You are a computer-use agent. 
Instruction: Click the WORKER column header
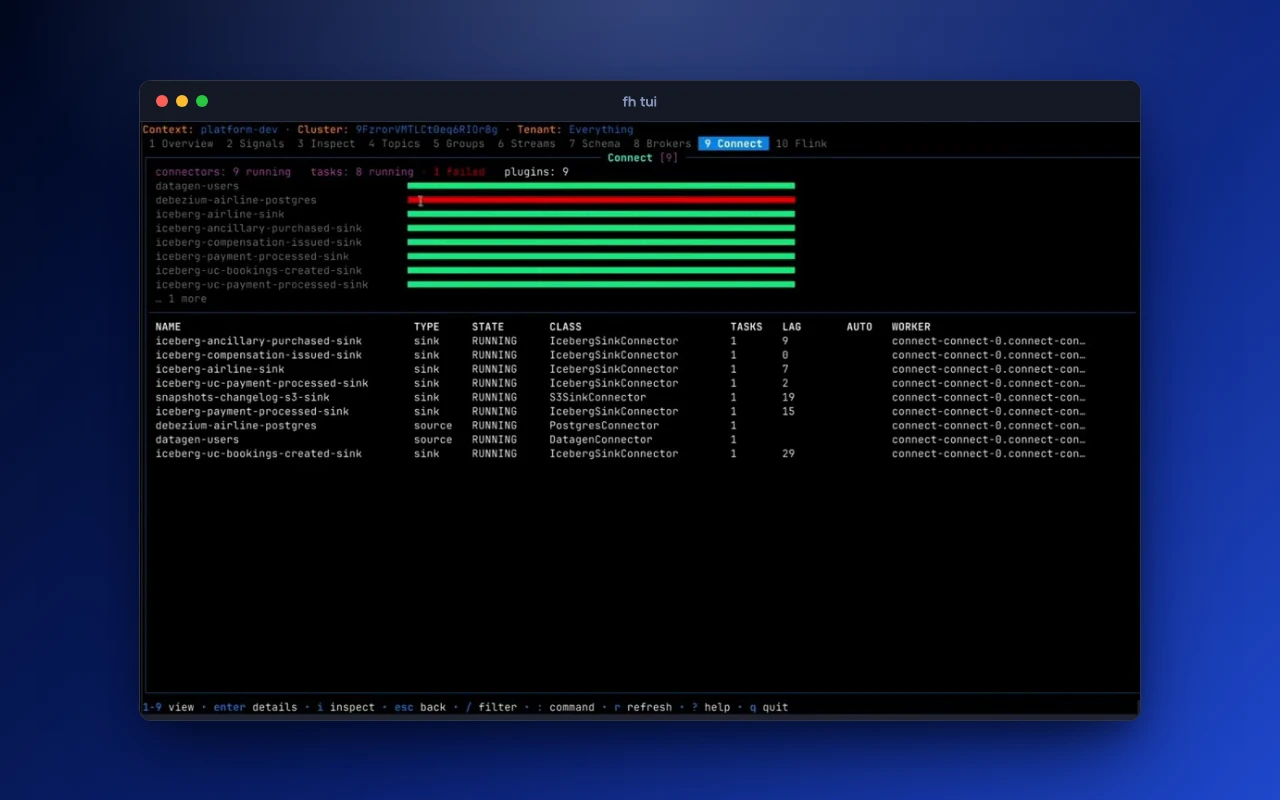[x=911, y=327]
